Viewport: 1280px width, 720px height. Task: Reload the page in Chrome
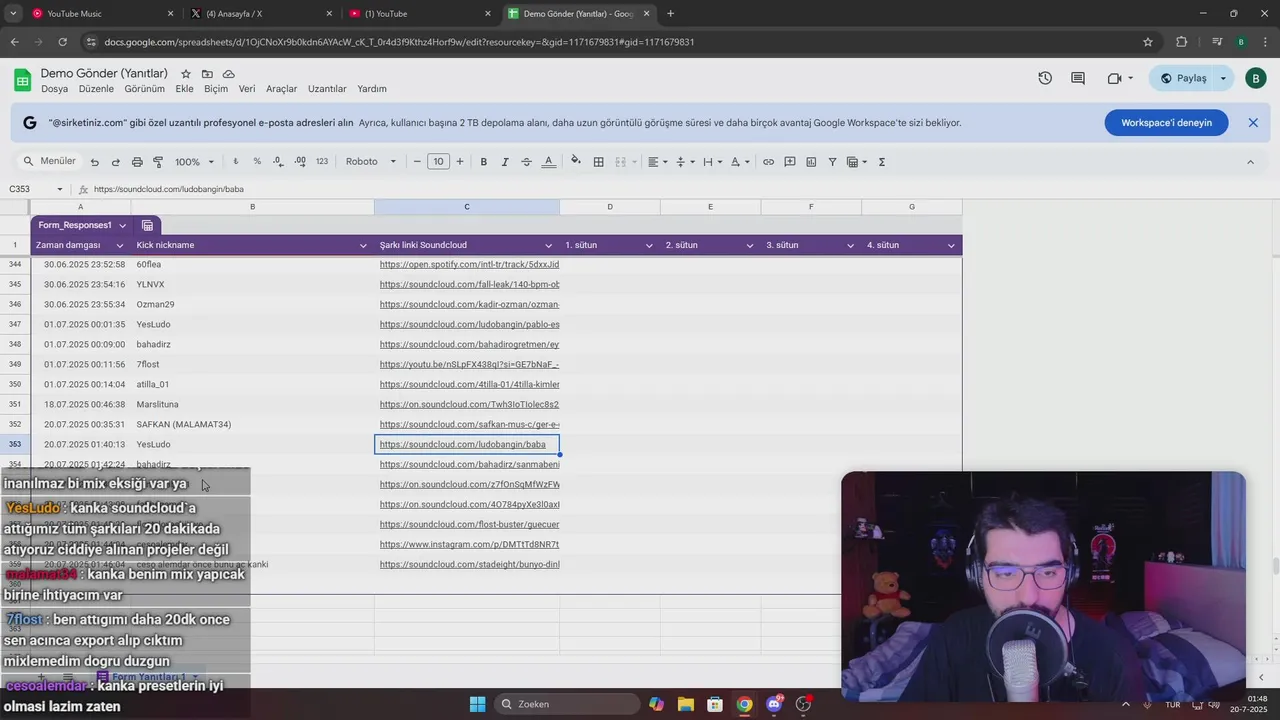(x=62, y=42)
